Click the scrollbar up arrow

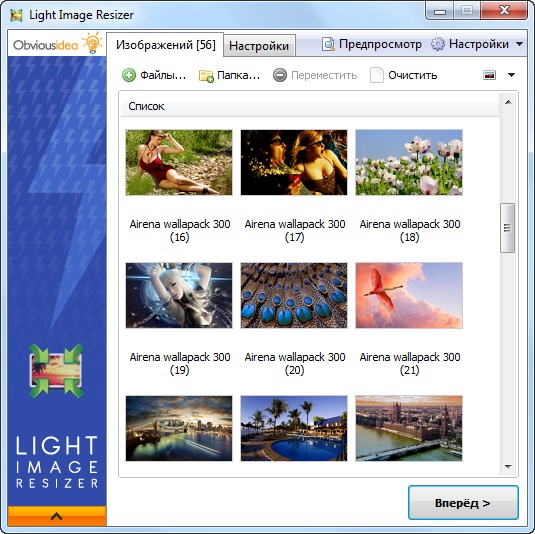click(x=508, y=102)
